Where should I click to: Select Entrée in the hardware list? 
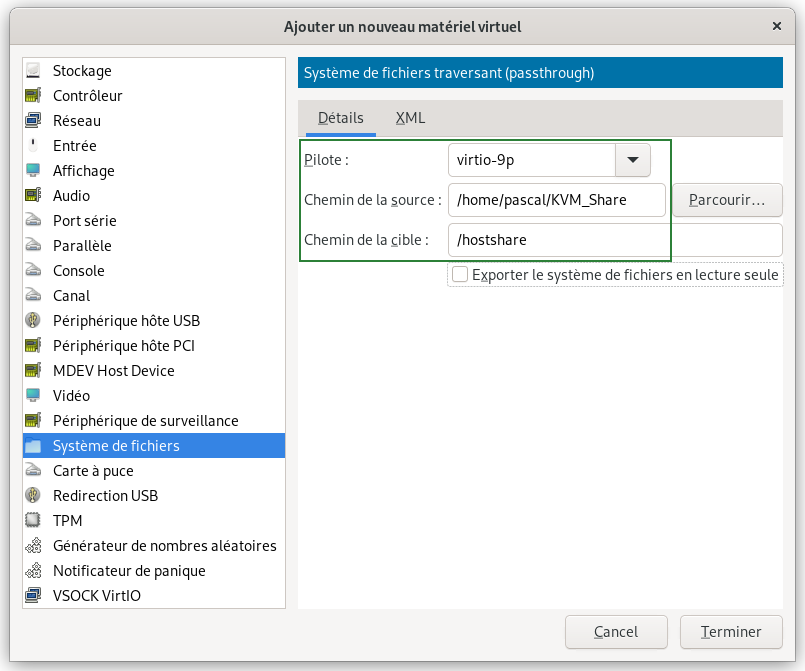(154, 145)
